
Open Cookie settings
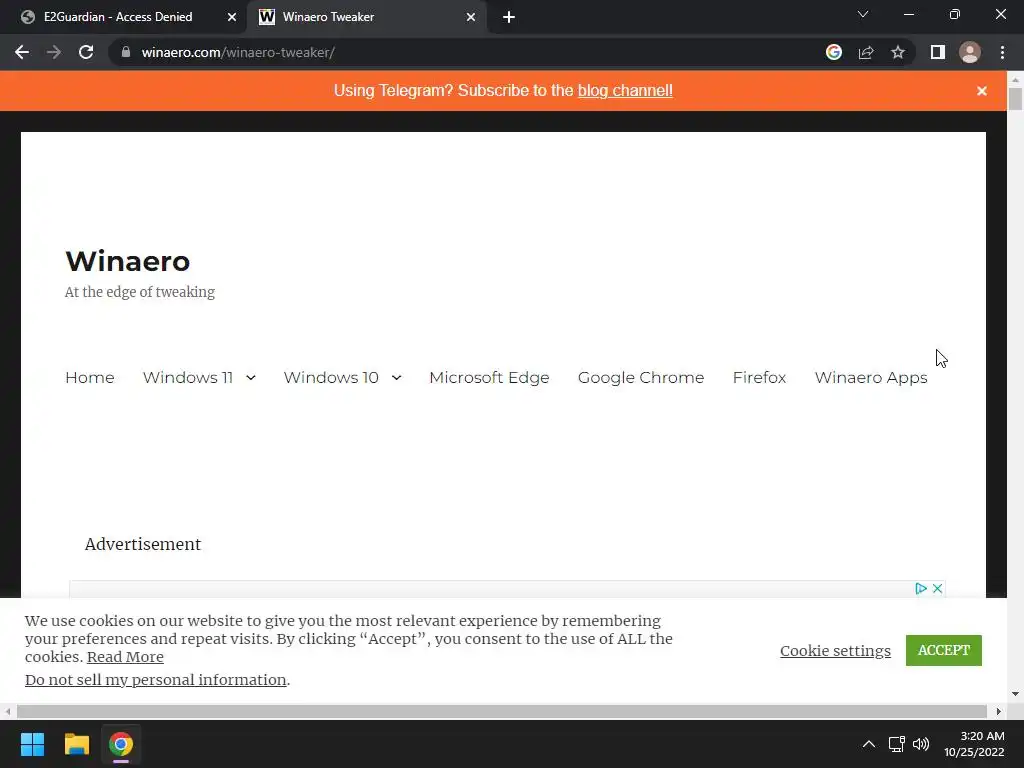point(835,650)
